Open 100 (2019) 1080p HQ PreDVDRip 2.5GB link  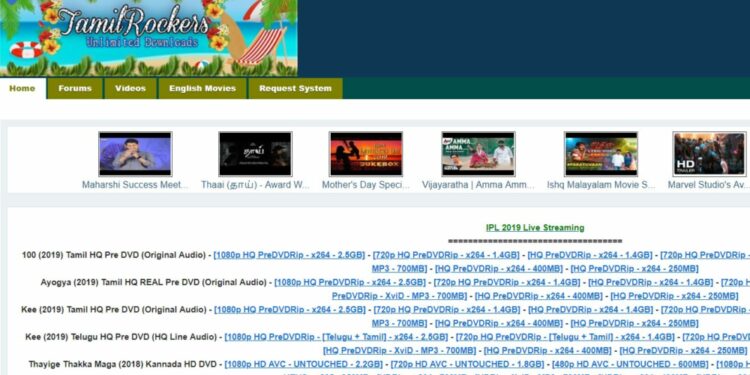[289, 255]
